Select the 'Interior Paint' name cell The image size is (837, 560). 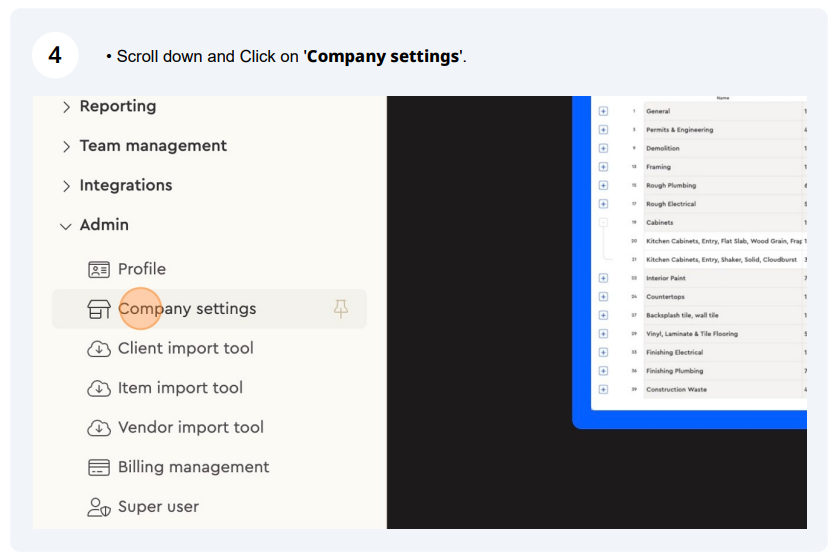[723, 278]
